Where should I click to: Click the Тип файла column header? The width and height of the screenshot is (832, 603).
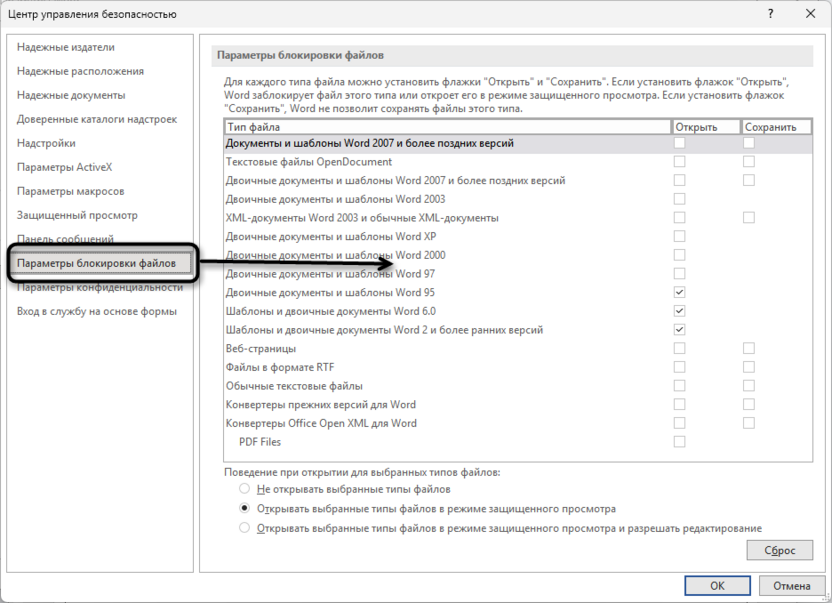[x=448, y=127]
